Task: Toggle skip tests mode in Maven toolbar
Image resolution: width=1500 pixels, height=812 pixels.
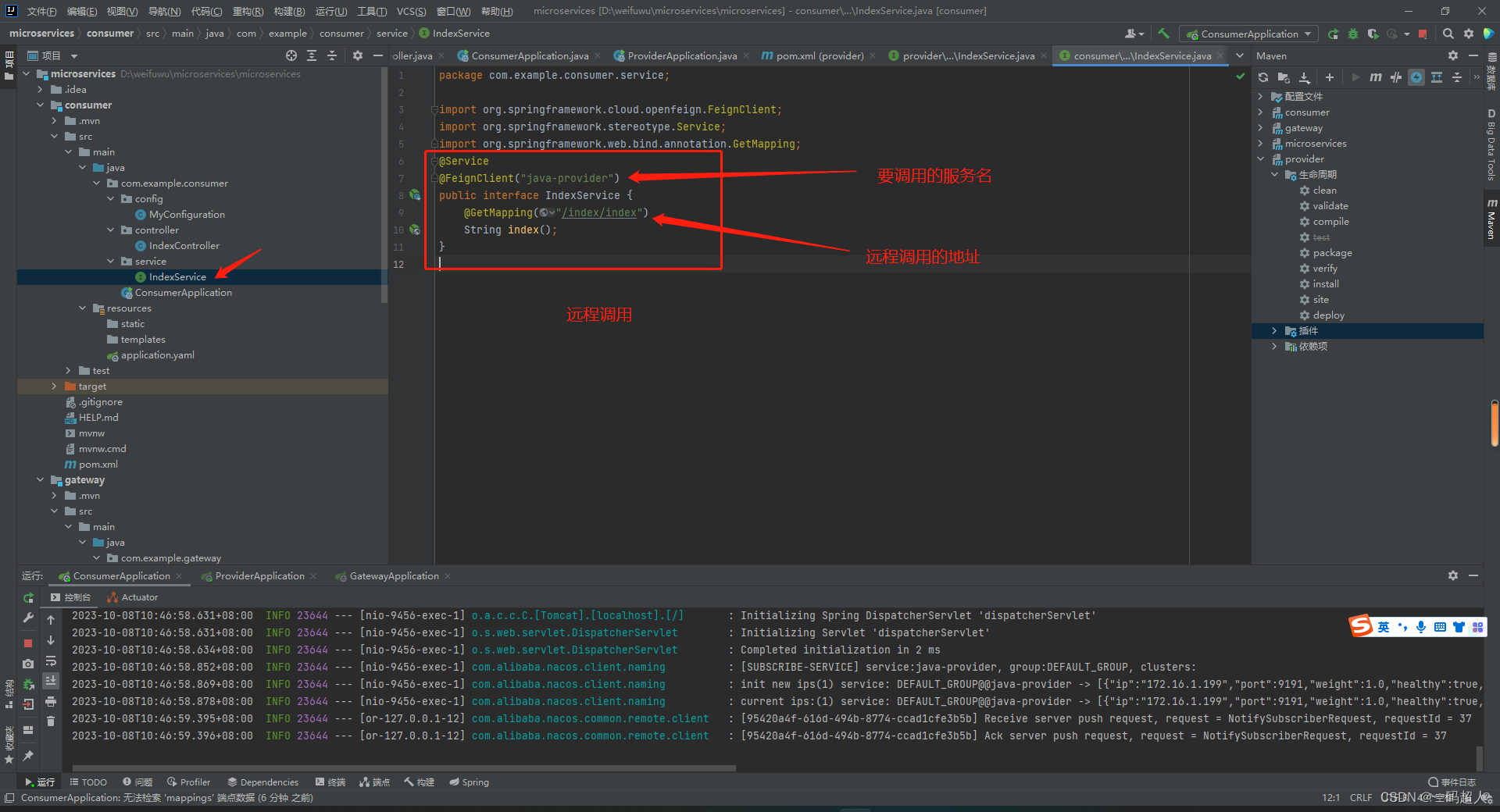Action: click(1397, 77)
